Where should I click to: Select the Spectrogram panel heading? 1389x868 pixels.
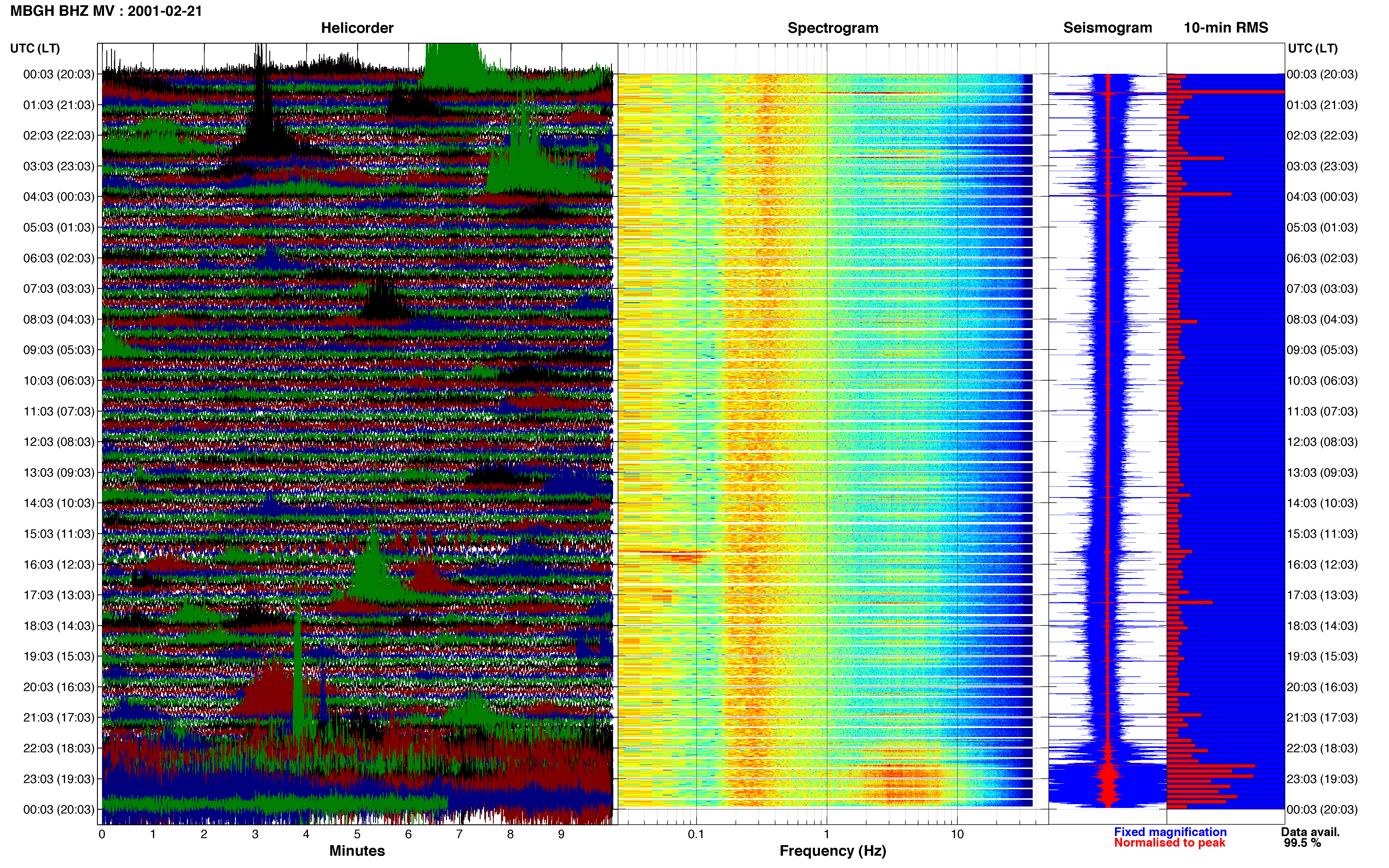click(833, 28)
